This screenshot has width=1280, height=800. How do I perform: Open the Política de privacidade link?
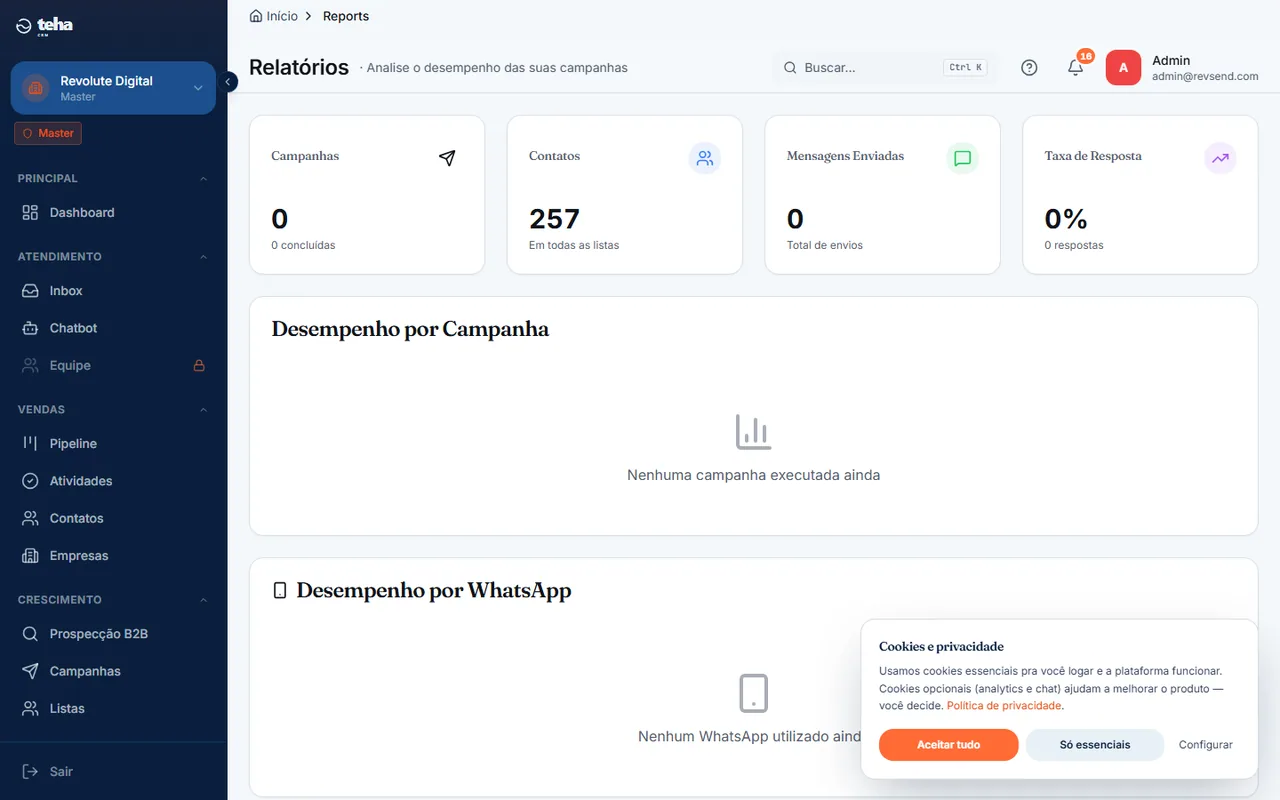coord(1004,705)
